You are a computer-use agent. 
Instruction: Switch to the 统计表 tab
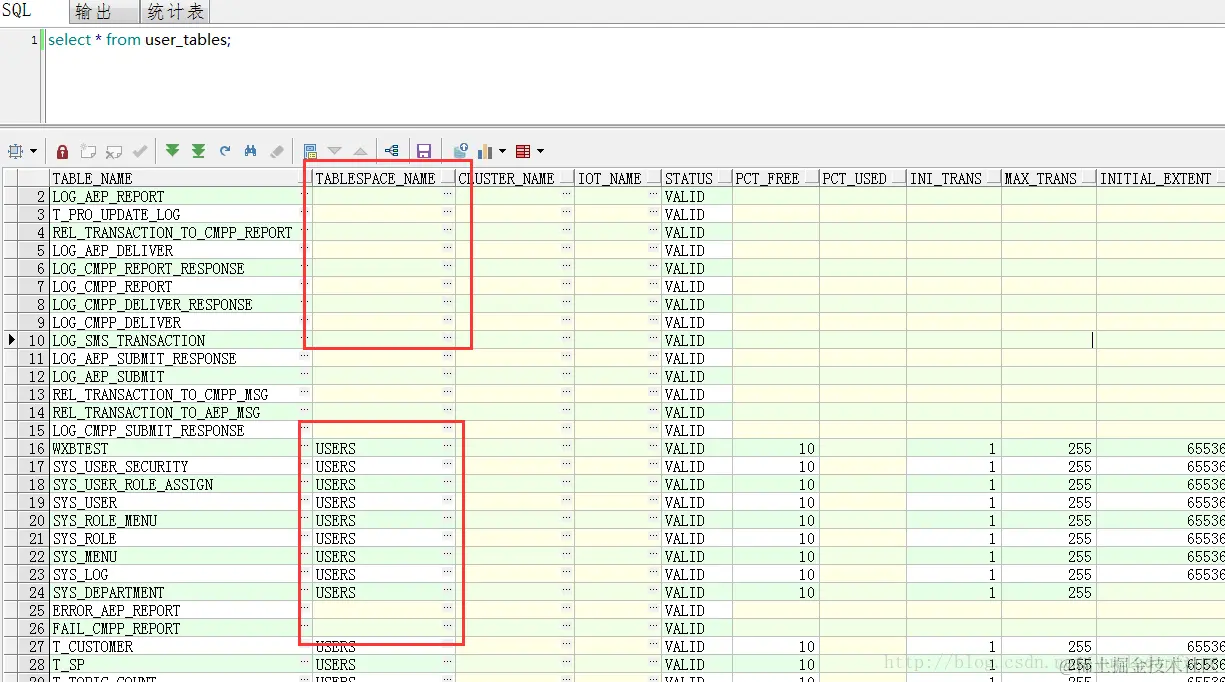(175, 12)
